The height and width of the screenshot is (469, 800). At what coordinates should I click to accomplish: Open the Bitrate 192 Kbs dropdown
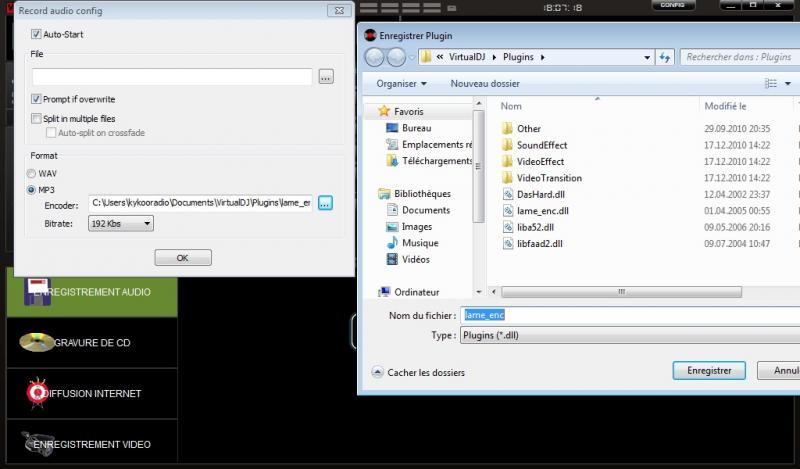coord(120,224)
